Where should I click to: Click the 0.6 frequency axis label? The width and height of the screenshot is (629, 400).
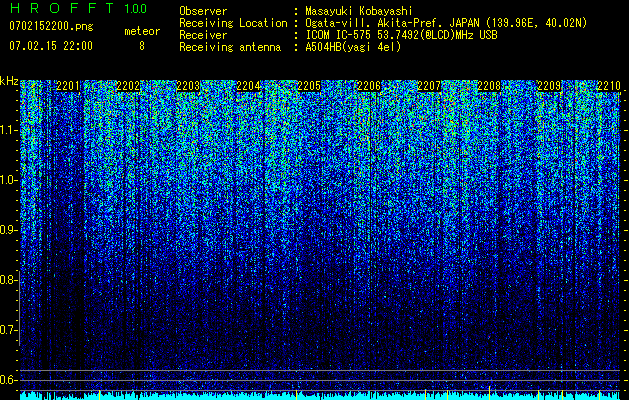click(8, 380)
